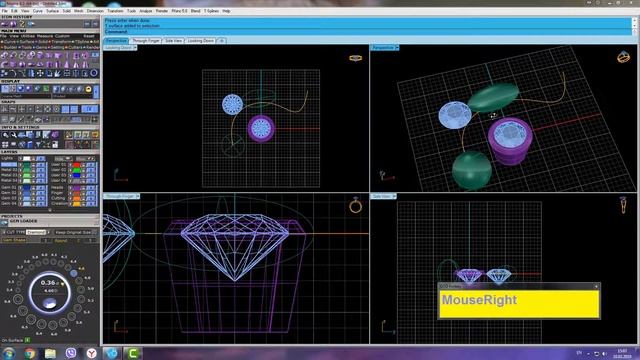Click the ring view icon in Looking Down viewport
Viewport: 640px width, 360px height.
356,58
